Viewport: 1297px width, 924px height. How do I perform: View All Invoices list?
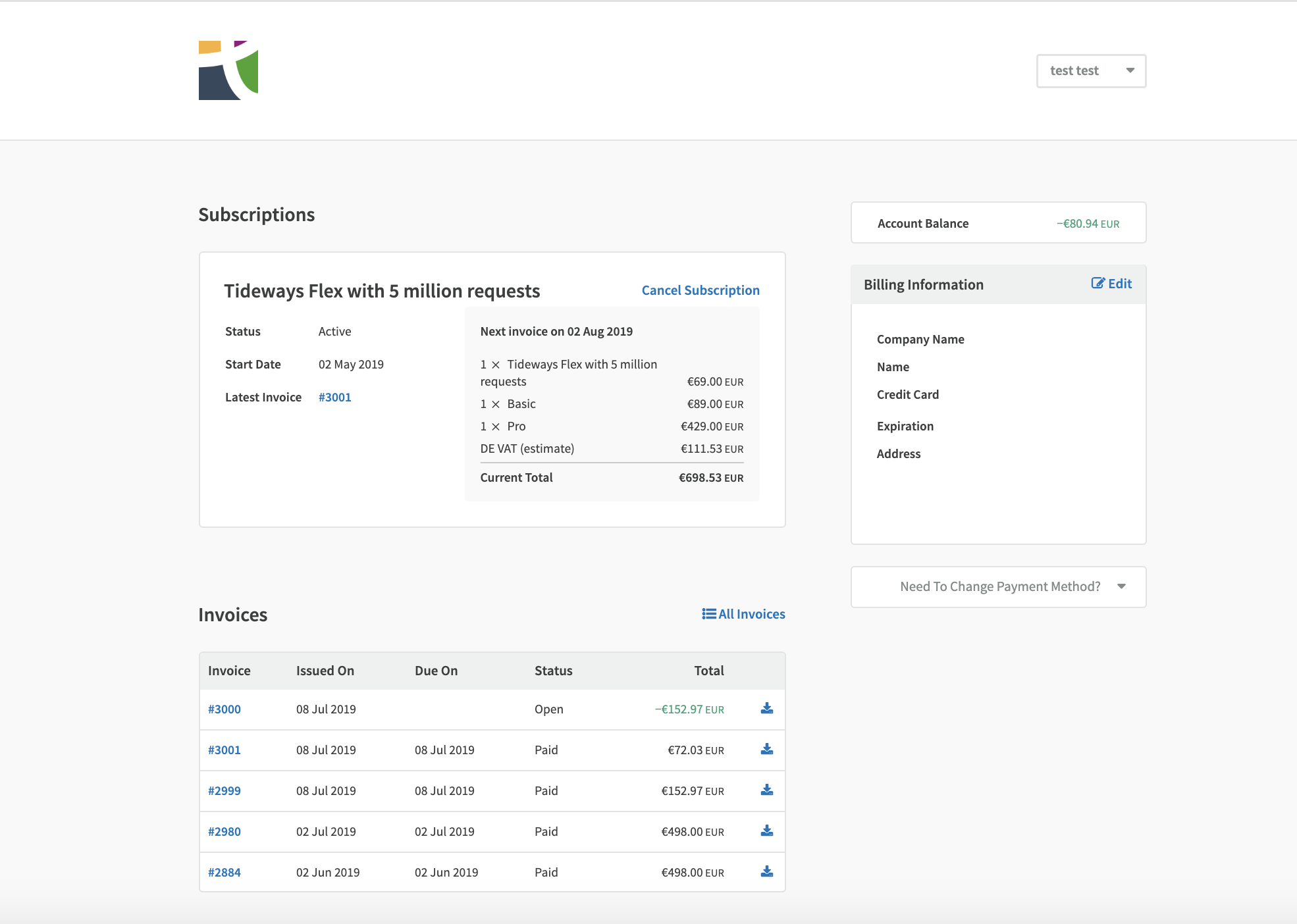point(743,614)
